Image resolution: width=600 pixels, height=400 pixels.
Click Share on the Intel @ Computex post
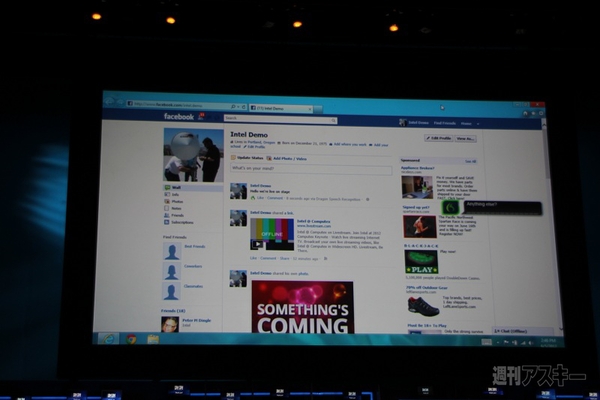tap(284, 258)
